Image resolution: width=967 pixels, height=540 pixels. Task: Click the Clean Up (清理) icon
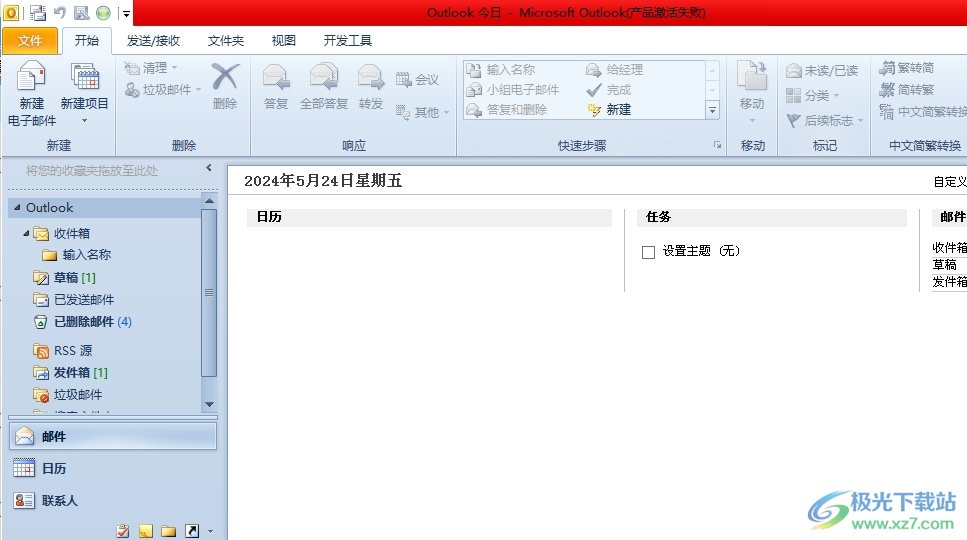pos(131,67)
